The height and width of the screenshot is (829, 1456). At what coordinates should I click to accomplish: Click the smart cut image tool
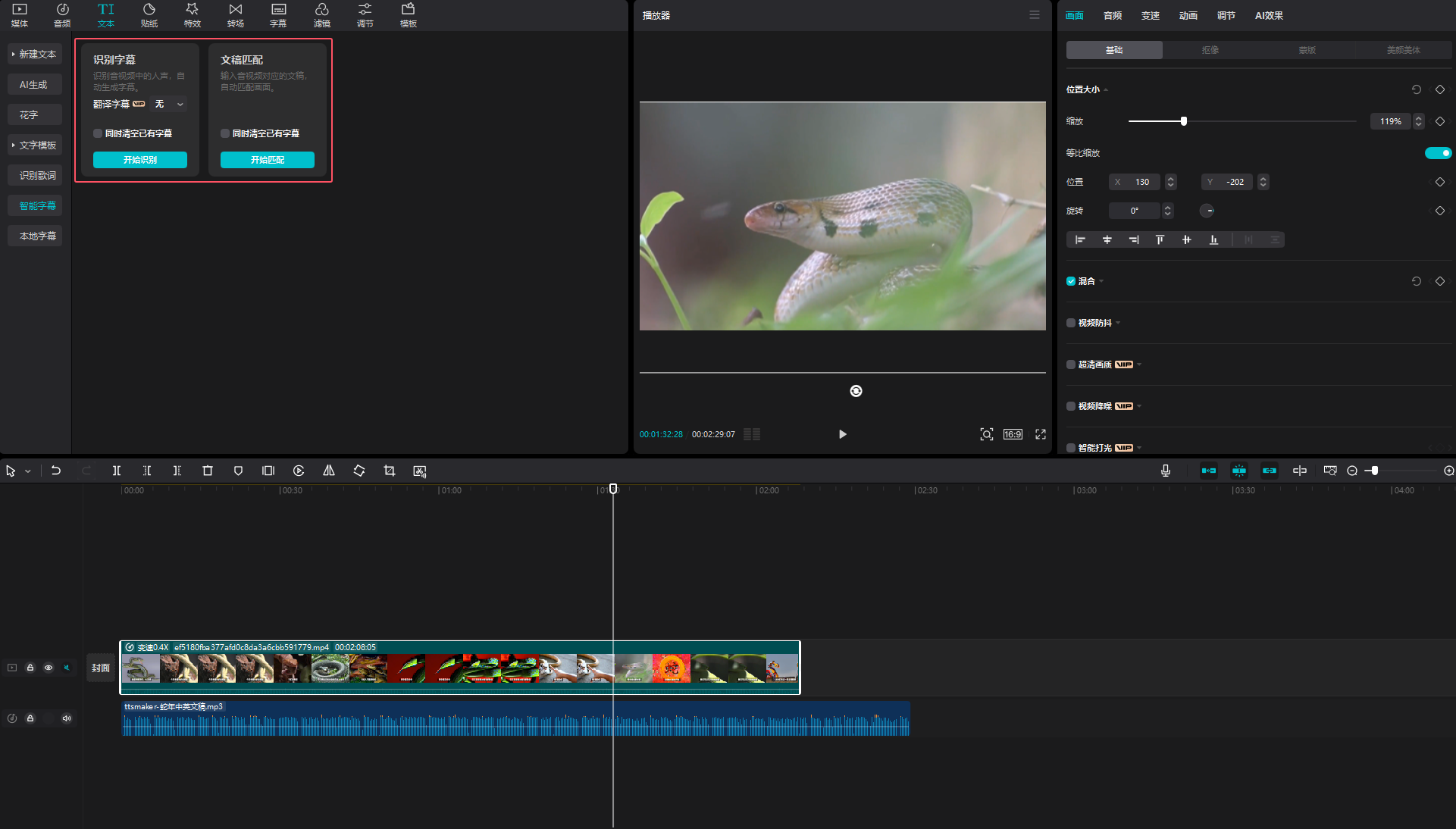pos(420,471)
